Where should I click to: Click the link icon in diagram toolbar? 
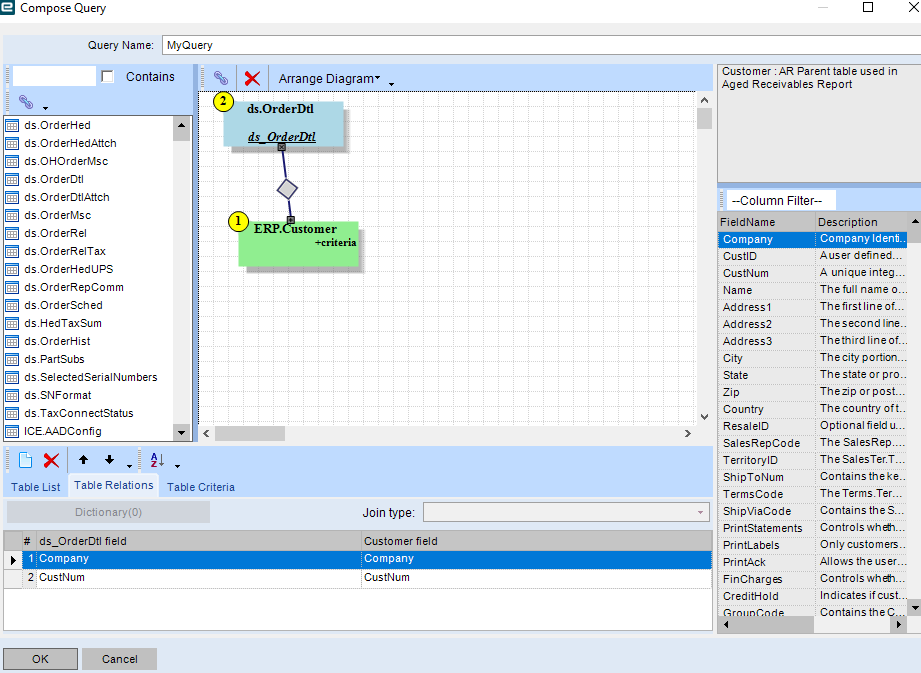click(221, 78)
